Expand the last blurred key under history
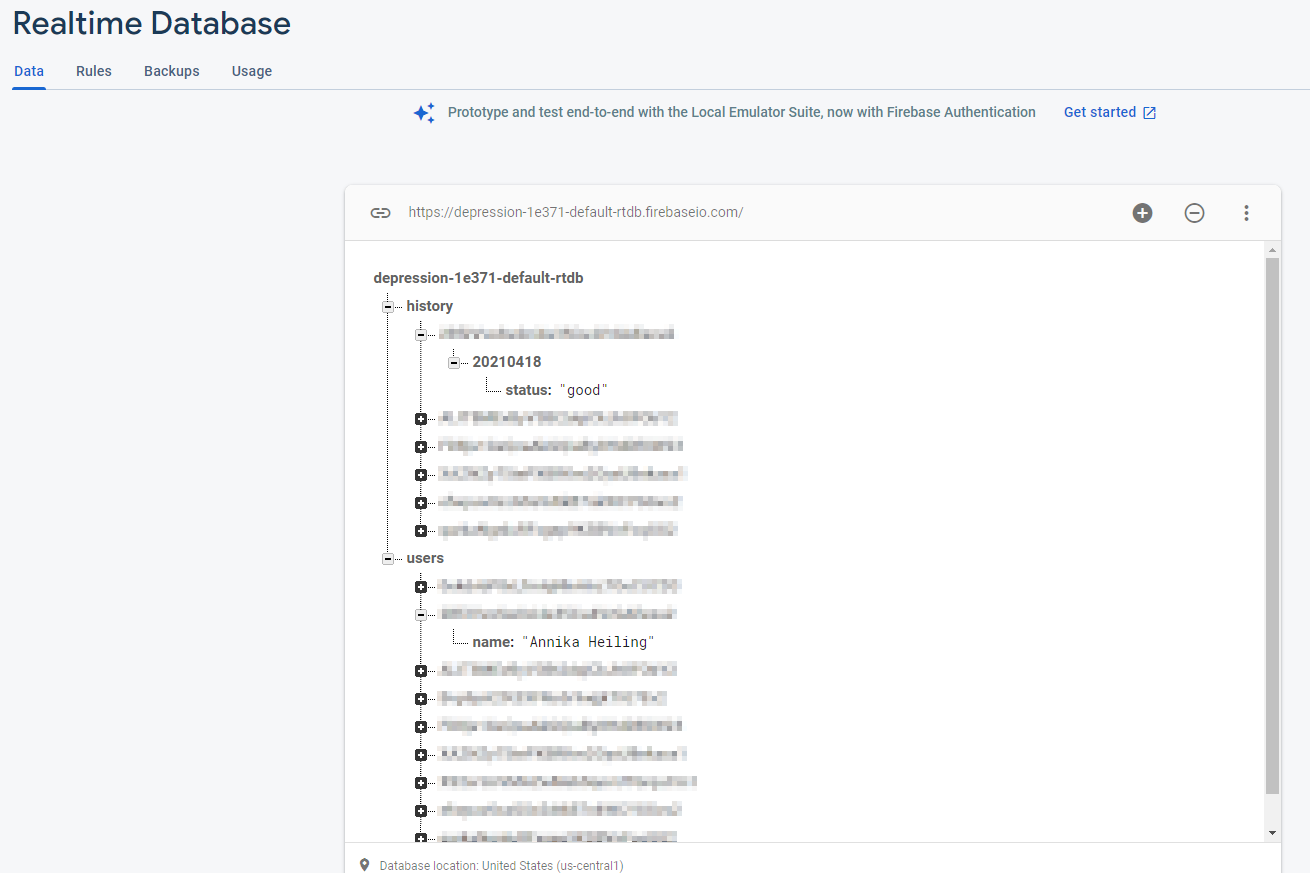Screen dimensions: 1310x873 [420, 531]
